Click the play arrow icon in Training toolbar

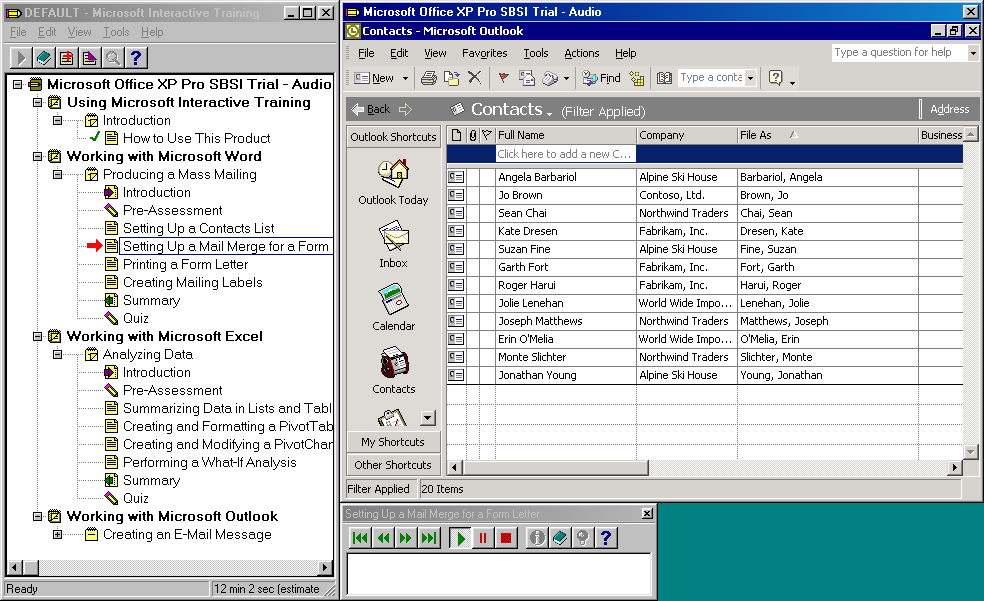coord(21,58)
